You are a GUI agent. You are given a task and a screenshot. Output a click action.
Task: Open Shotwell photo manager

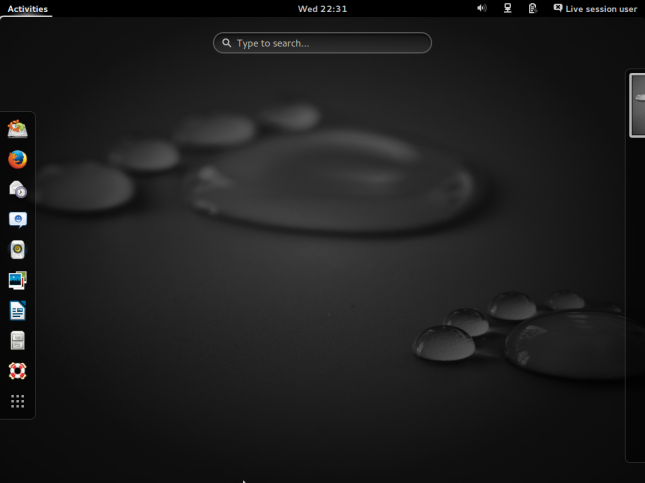17,280
